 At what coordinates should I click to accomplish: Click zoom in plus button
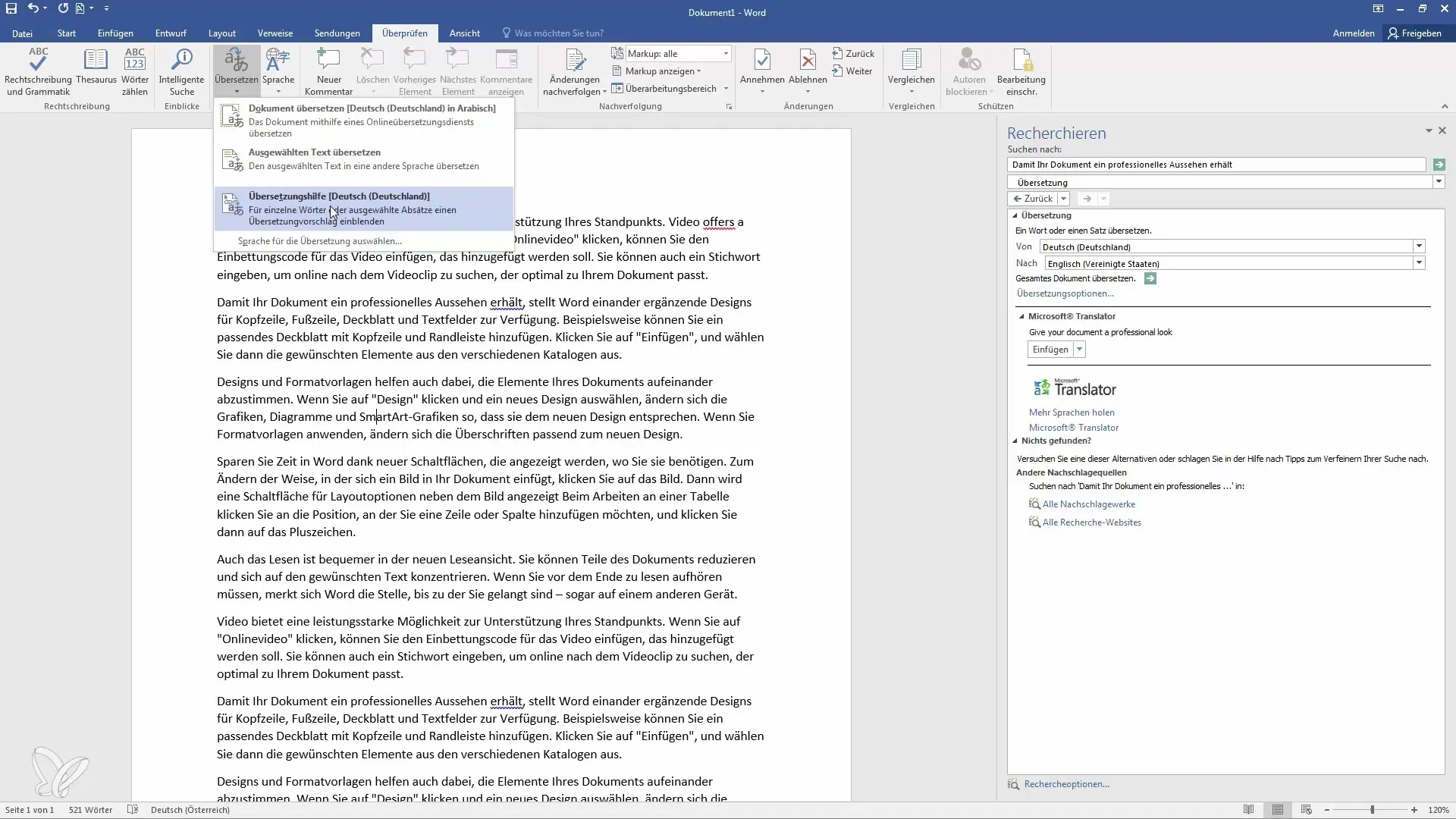(x=1414, y=810)
